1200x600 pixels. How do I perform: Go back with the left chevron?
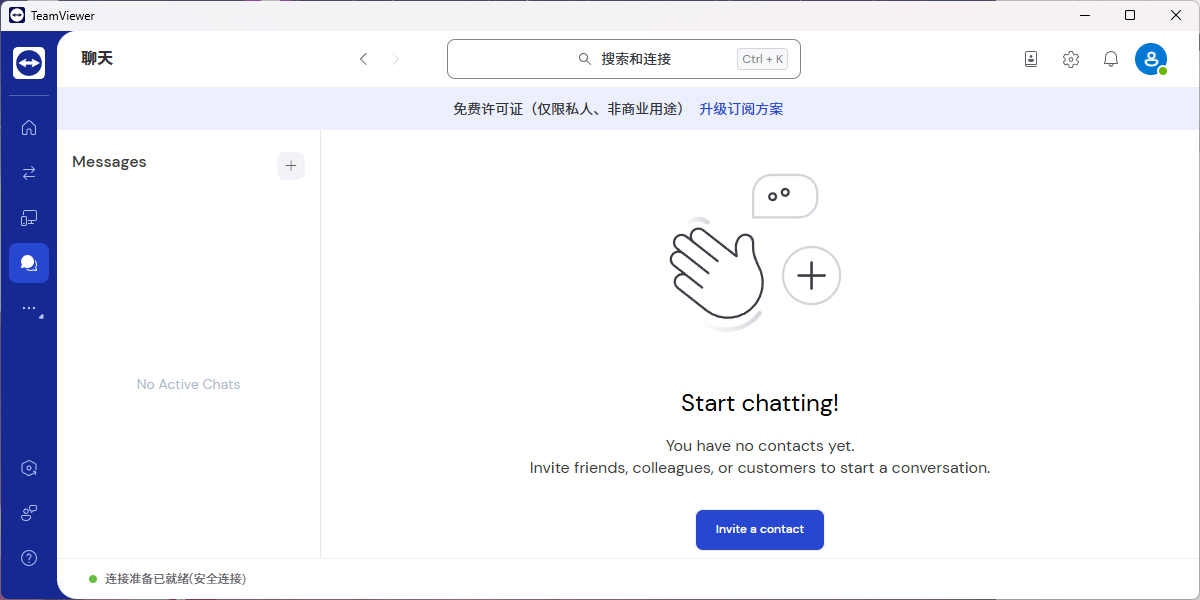(x=363, y=59)
